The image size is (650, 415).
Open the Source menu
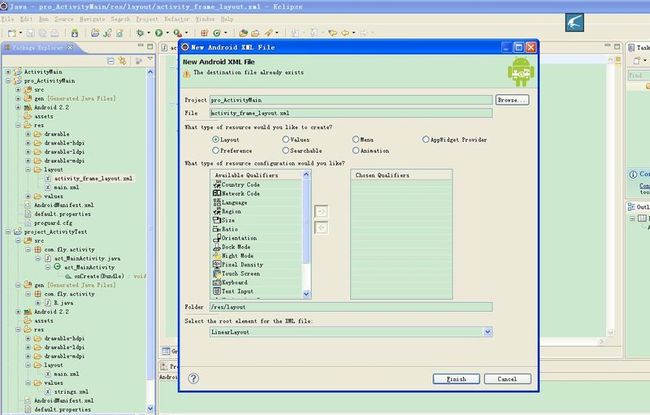64,19
